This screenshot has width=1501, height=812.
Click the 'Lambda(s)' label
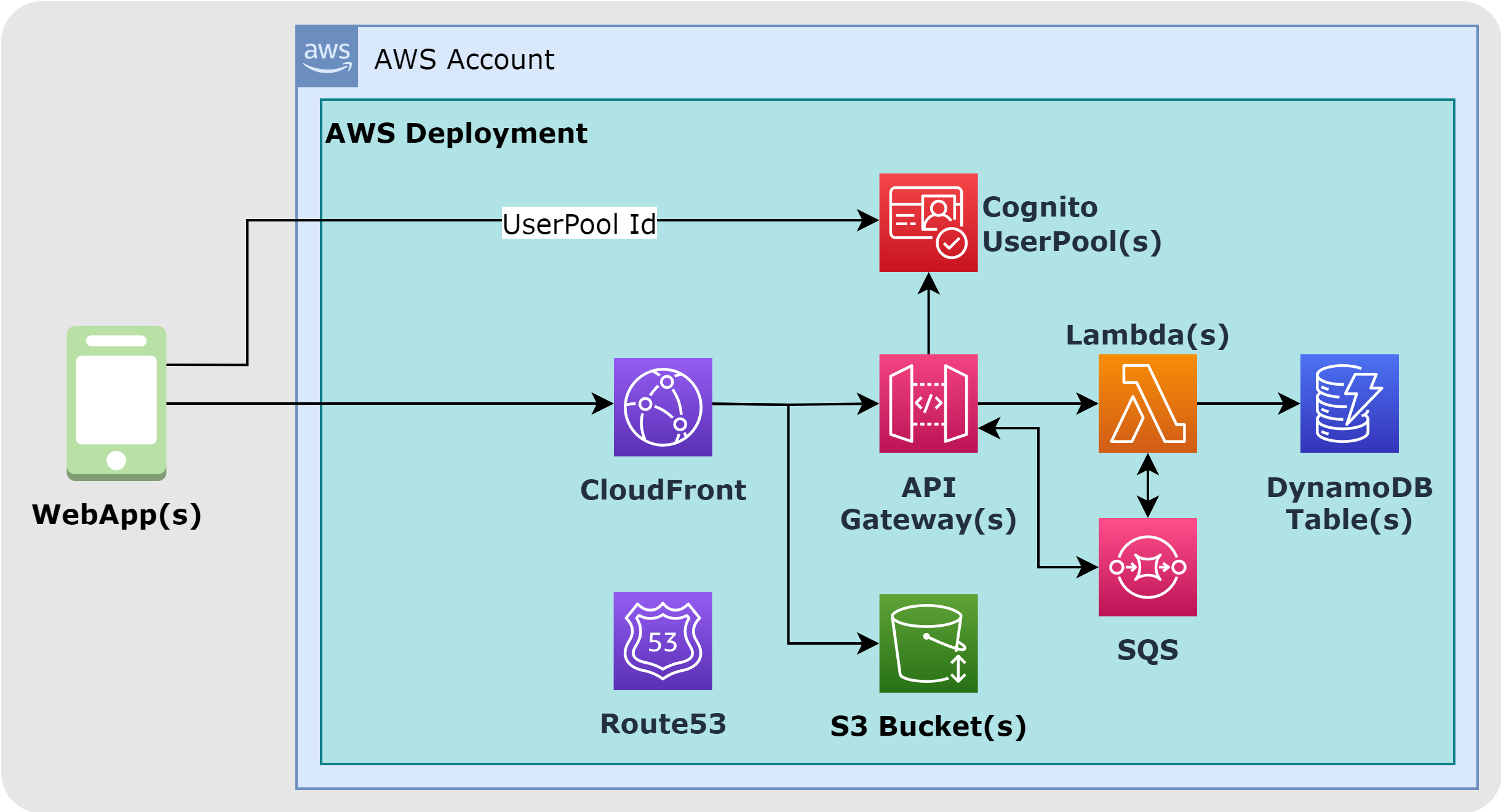(1148, 335)
